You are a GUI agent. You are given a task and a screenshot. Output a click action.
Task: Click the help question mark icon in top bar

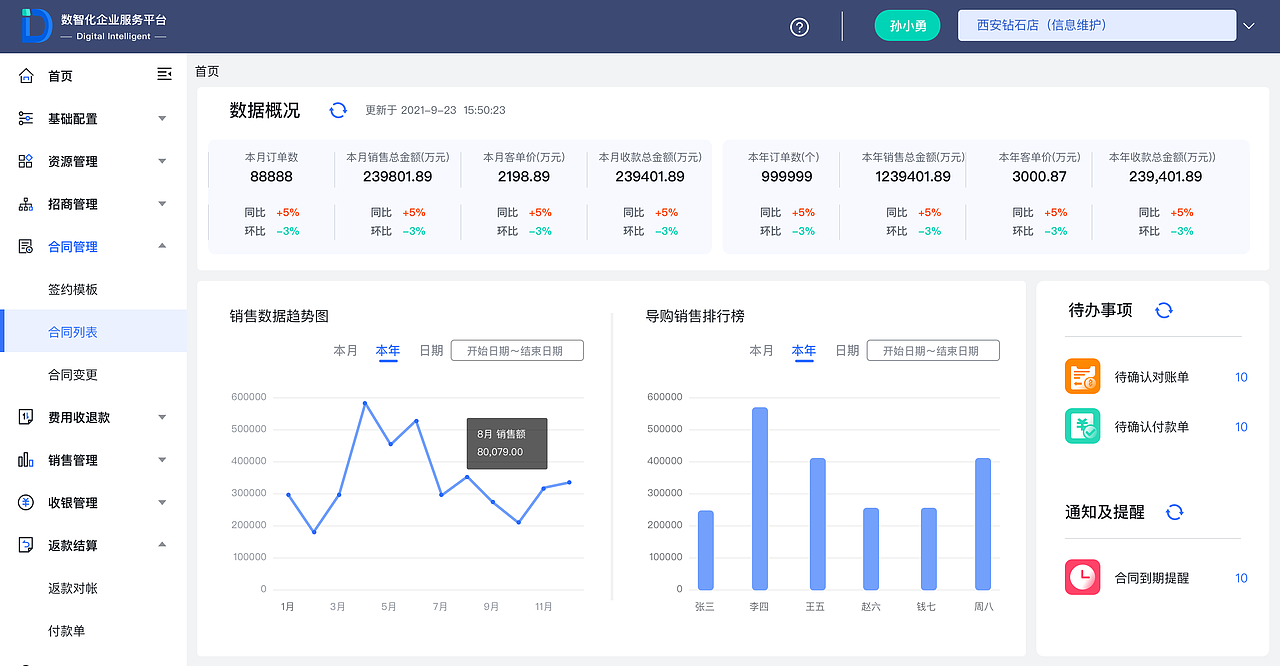click(x=798, y=27)
